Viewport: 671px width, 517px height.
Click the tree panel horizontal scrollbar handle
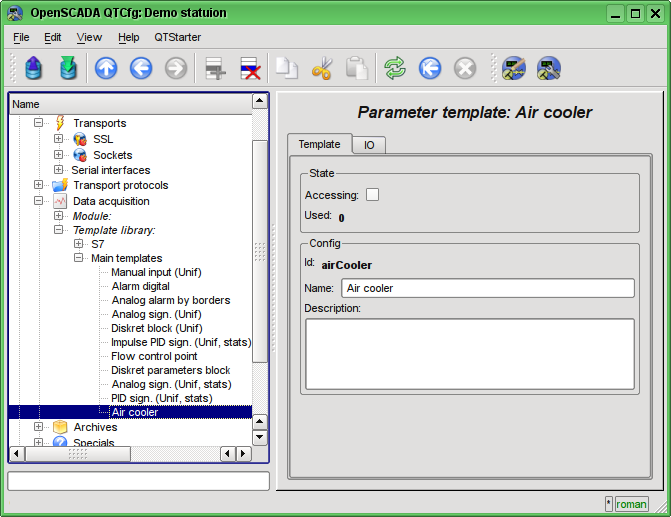(78, 453)
